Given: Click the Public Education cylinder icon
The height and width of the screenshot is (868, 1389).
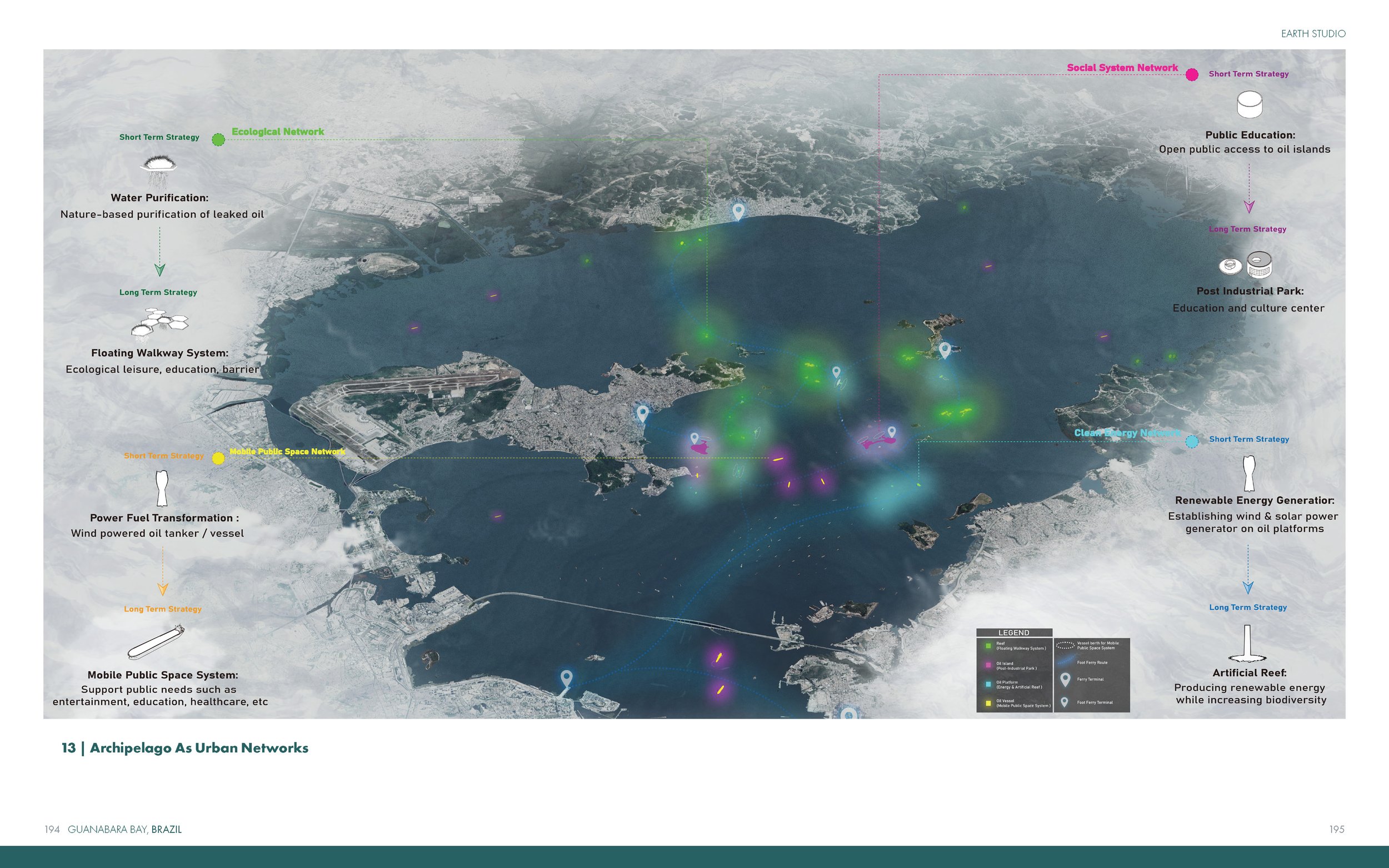Looking at the screenshot, I should pos(1249,104).
